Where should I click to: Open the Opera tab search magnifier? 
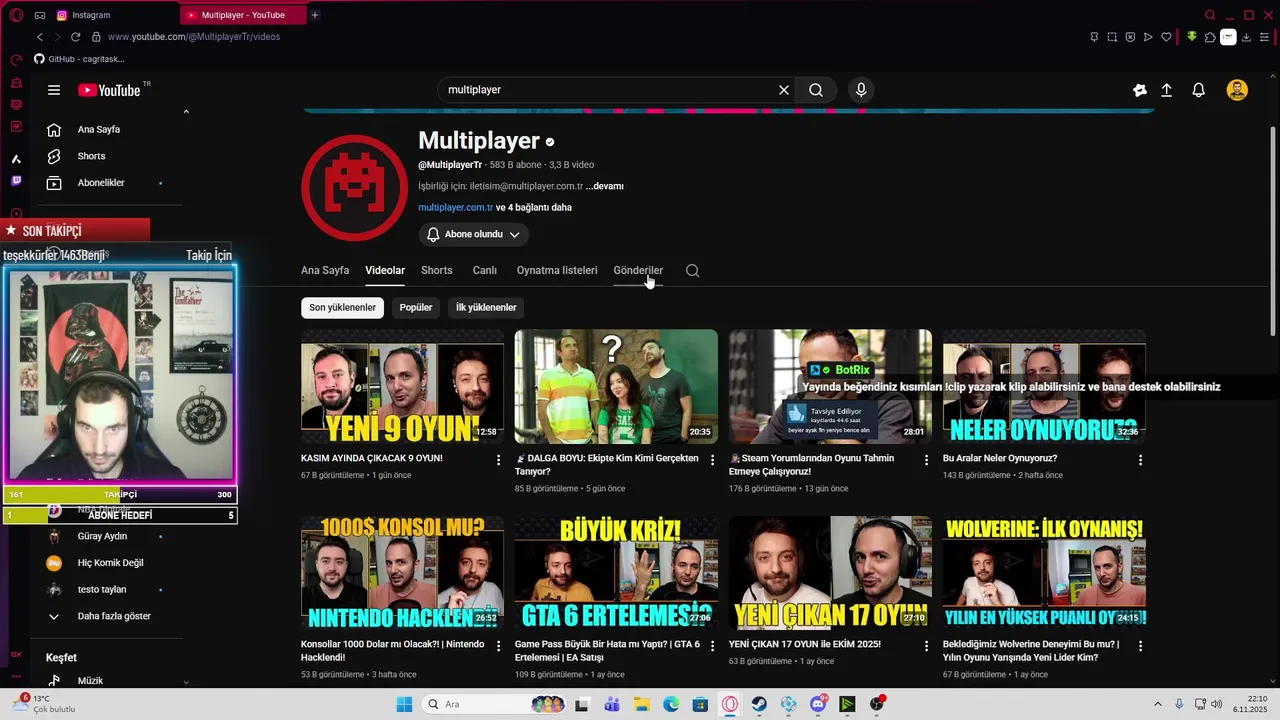point(1210,15)
